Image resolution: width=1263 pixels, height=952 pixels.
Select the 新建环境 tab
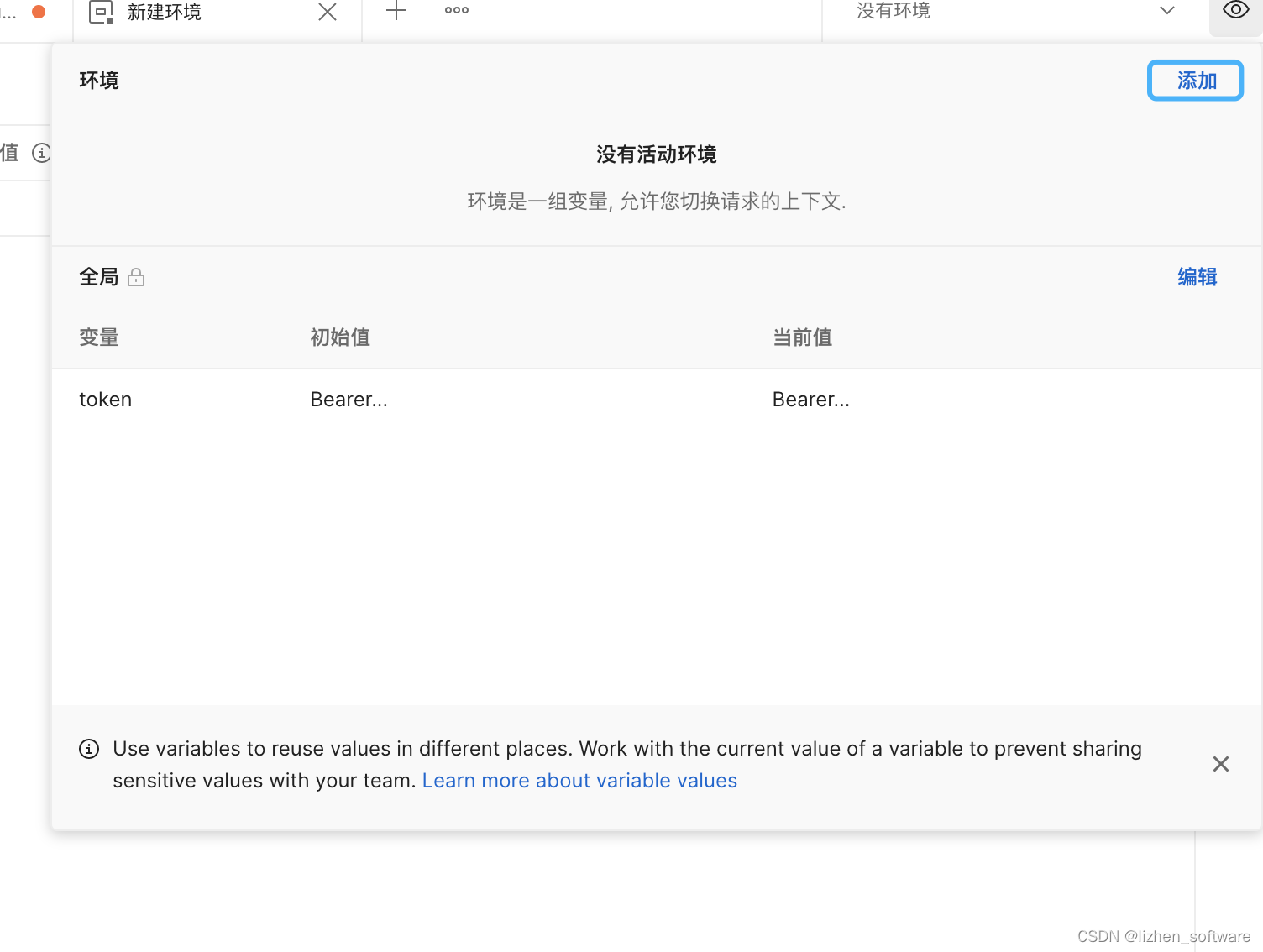tap(217, 13)
